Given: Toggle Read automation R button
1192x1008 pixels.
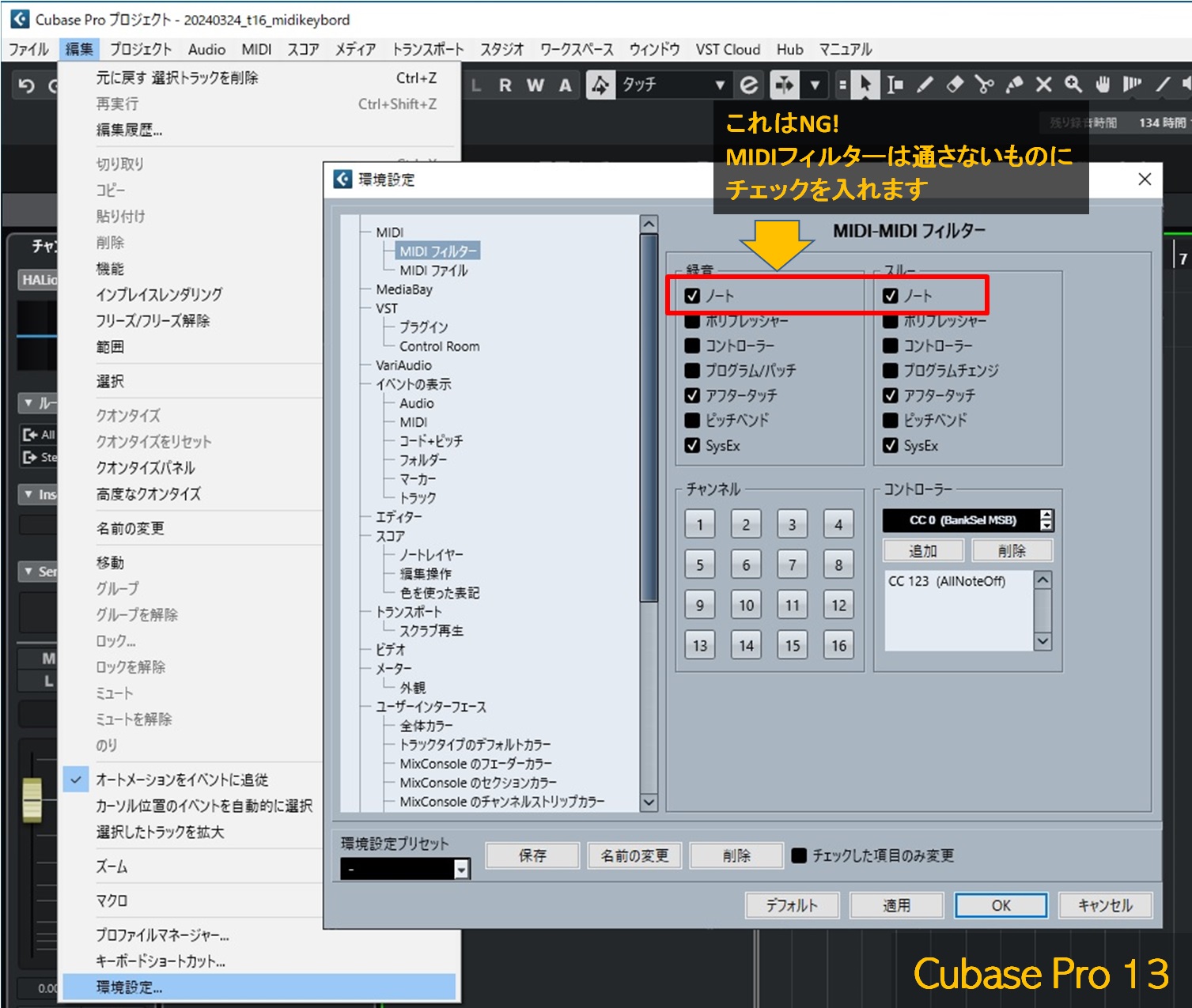Looking at the screenshot, I should pyautogui.click(x=505, y=85).
